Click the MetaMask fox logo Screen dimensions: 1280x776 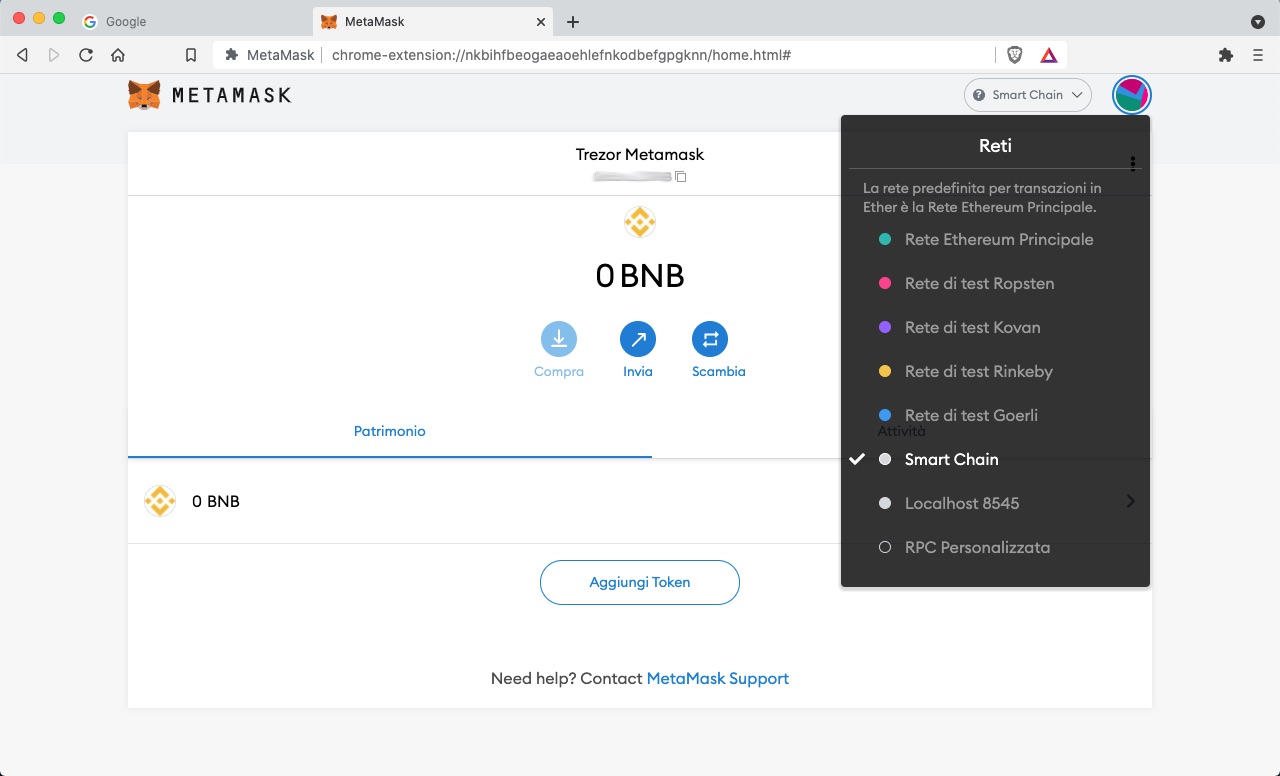(x=144, y=95)
